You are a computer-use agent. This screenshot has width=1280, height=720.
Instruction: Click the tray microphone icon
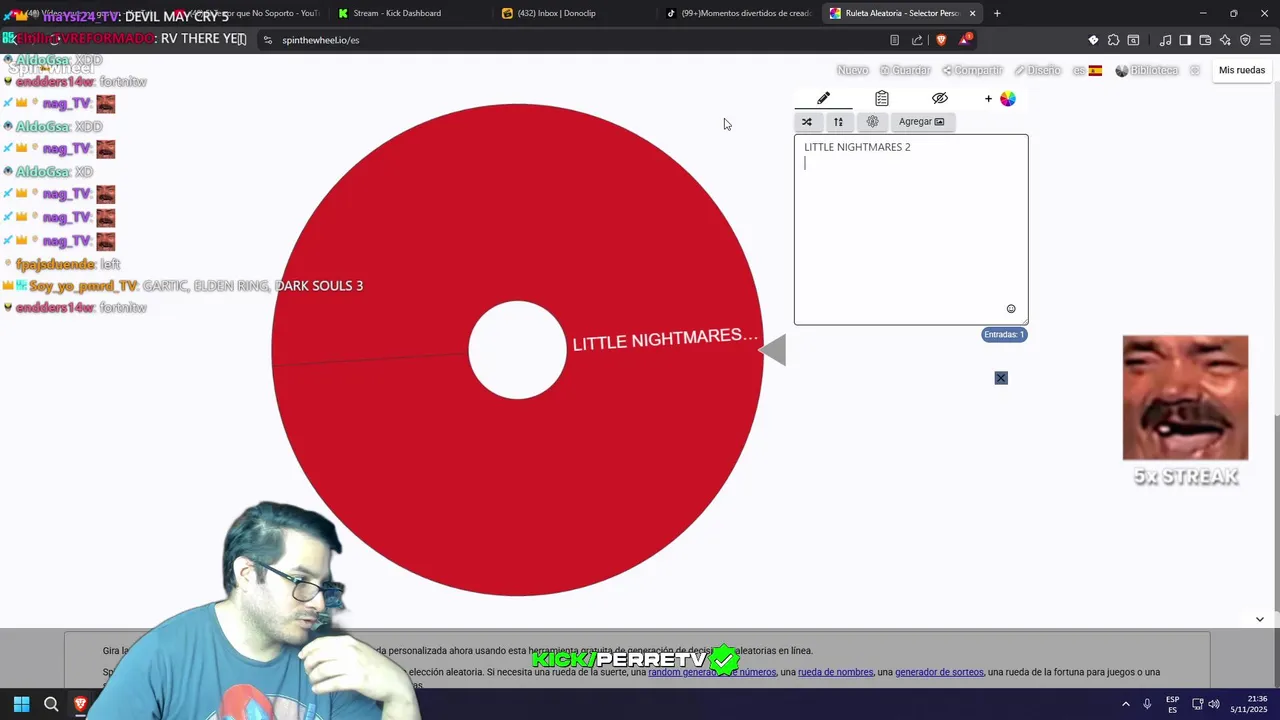pos(1147,704)
